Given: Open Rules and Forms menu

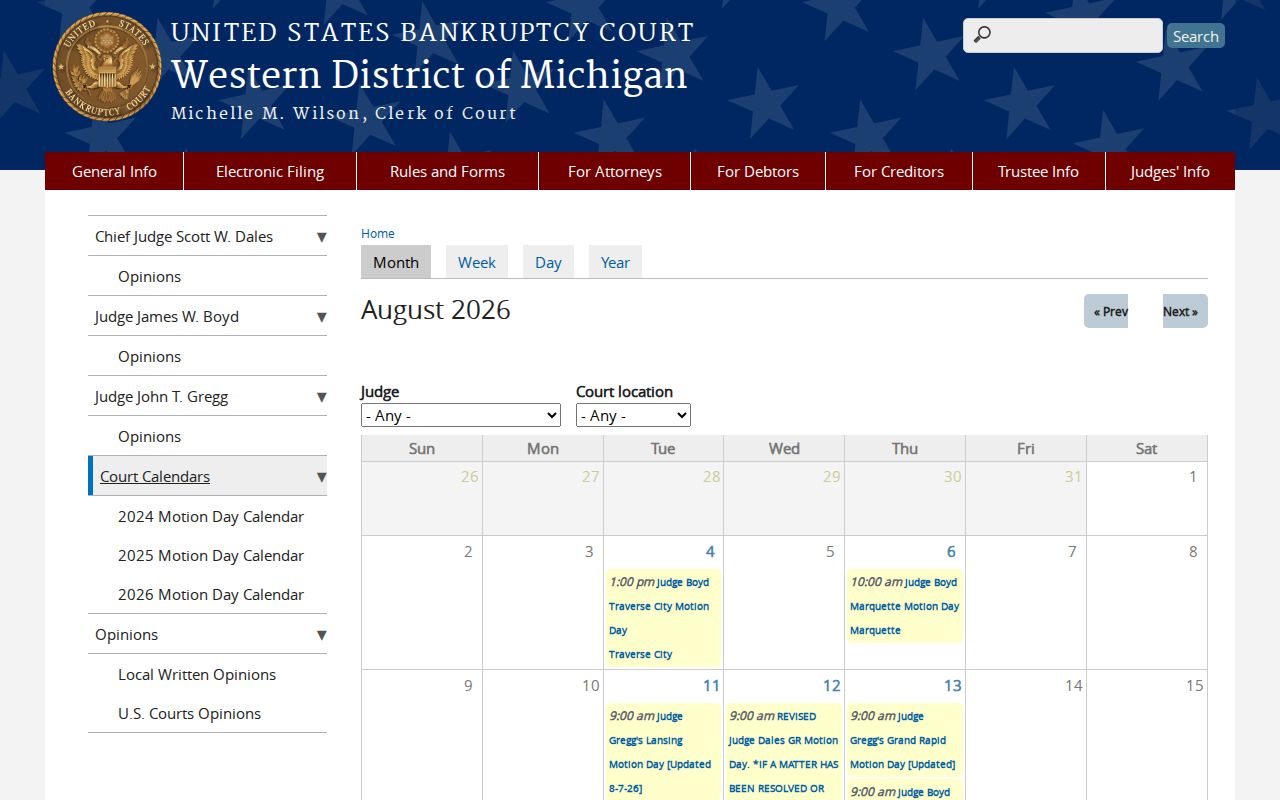Looking at the screenshot, I should tap(447, 171).
